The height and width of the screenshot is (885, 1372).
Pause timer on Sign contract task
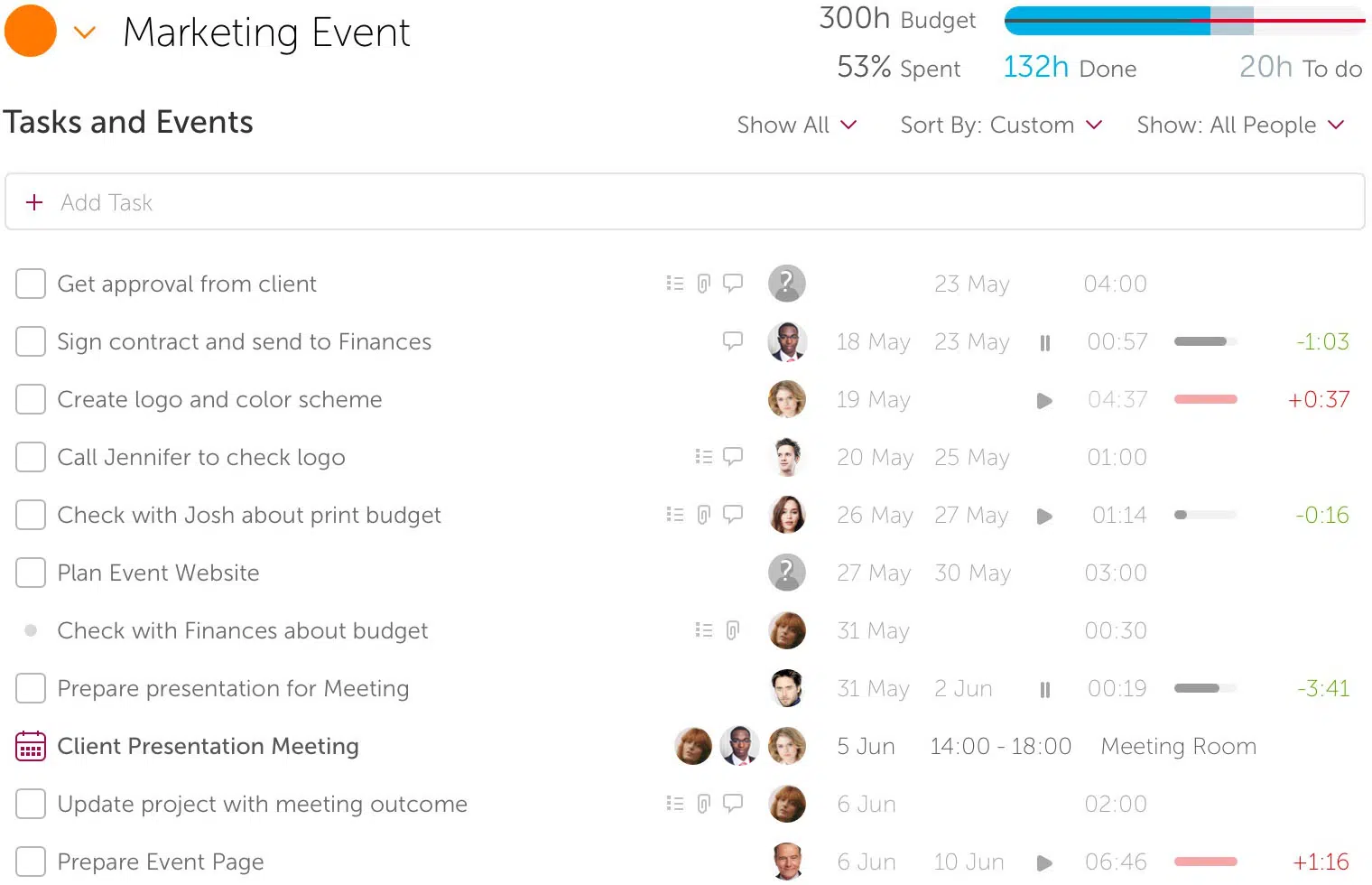[1044, 343]
